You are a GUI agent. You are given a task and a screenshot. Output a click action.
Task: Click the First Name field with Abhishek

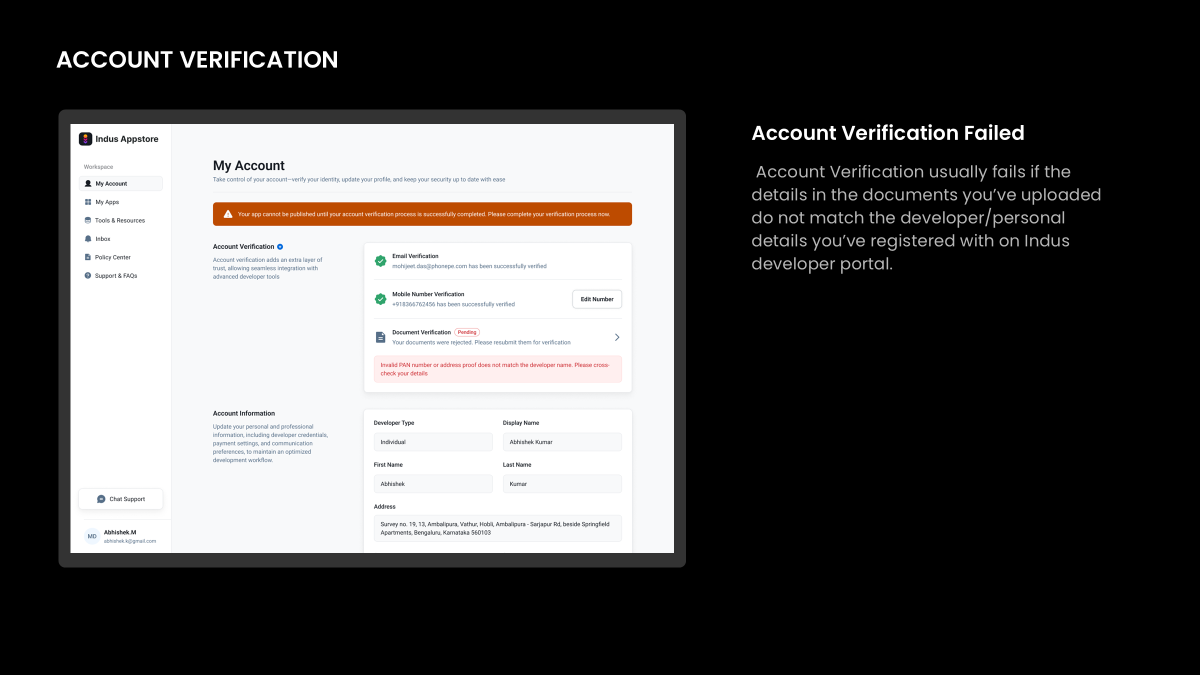pos(433,483)
